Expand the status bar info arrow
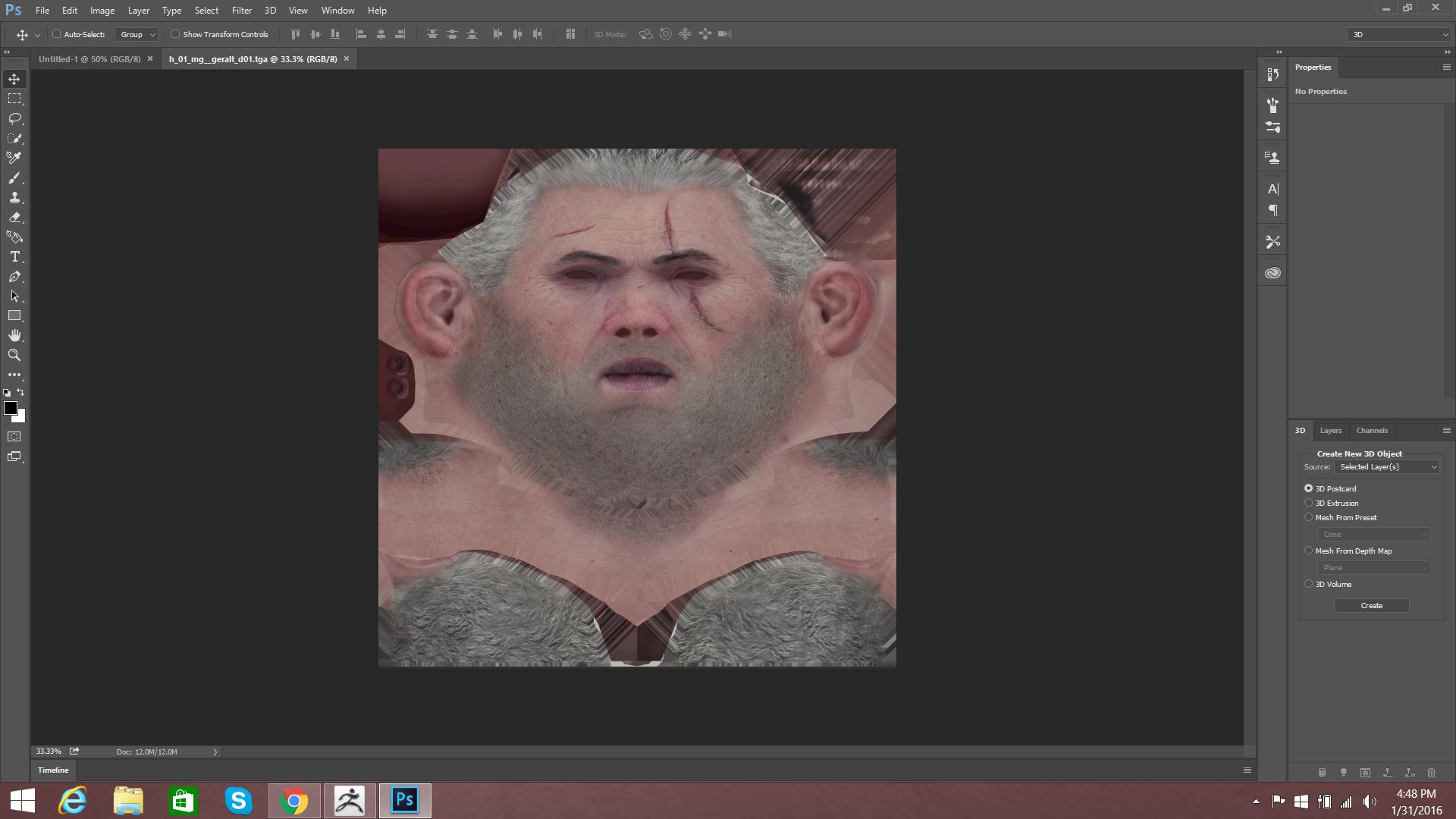Image resolution: width=1456 pixels, height=819 pixels. [x=215, y=752]
